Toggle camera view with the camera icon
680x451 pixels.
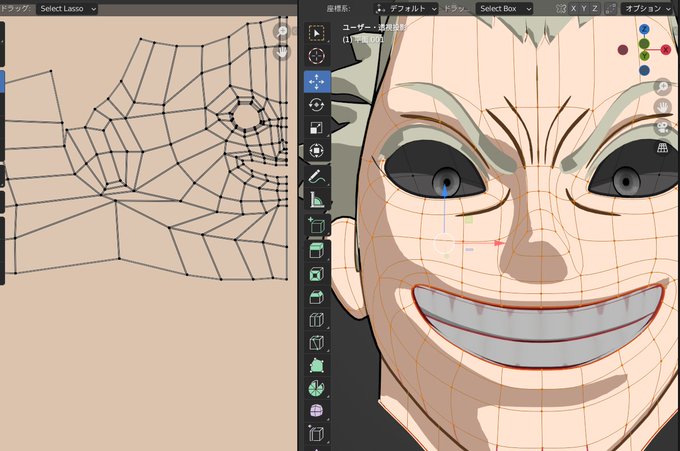(663, 128)
